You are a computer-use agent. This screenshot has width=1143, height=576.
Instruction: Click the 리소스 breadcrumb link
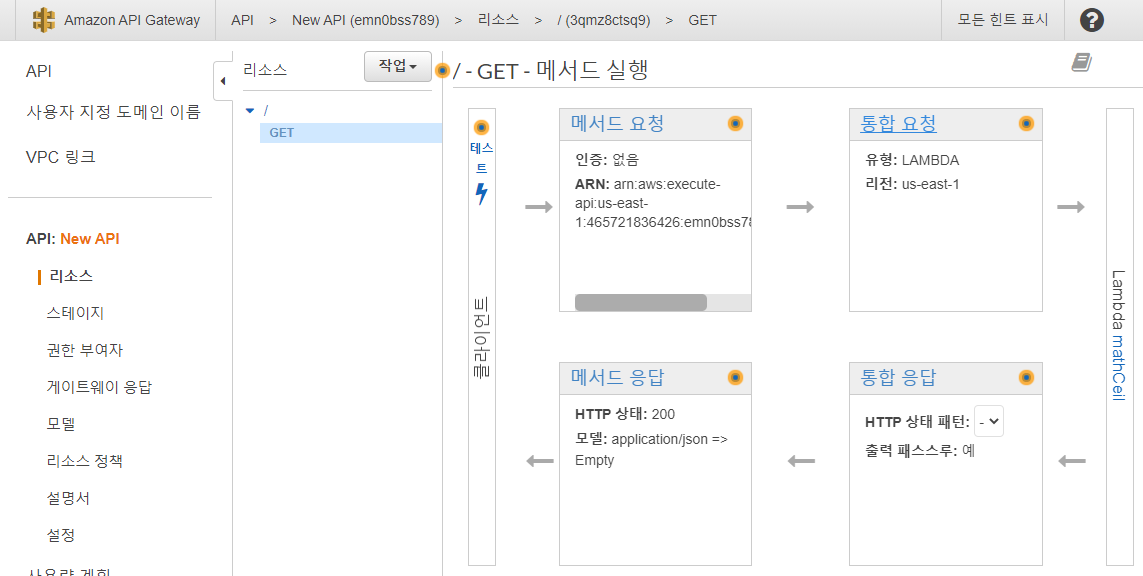pos(499,20)
